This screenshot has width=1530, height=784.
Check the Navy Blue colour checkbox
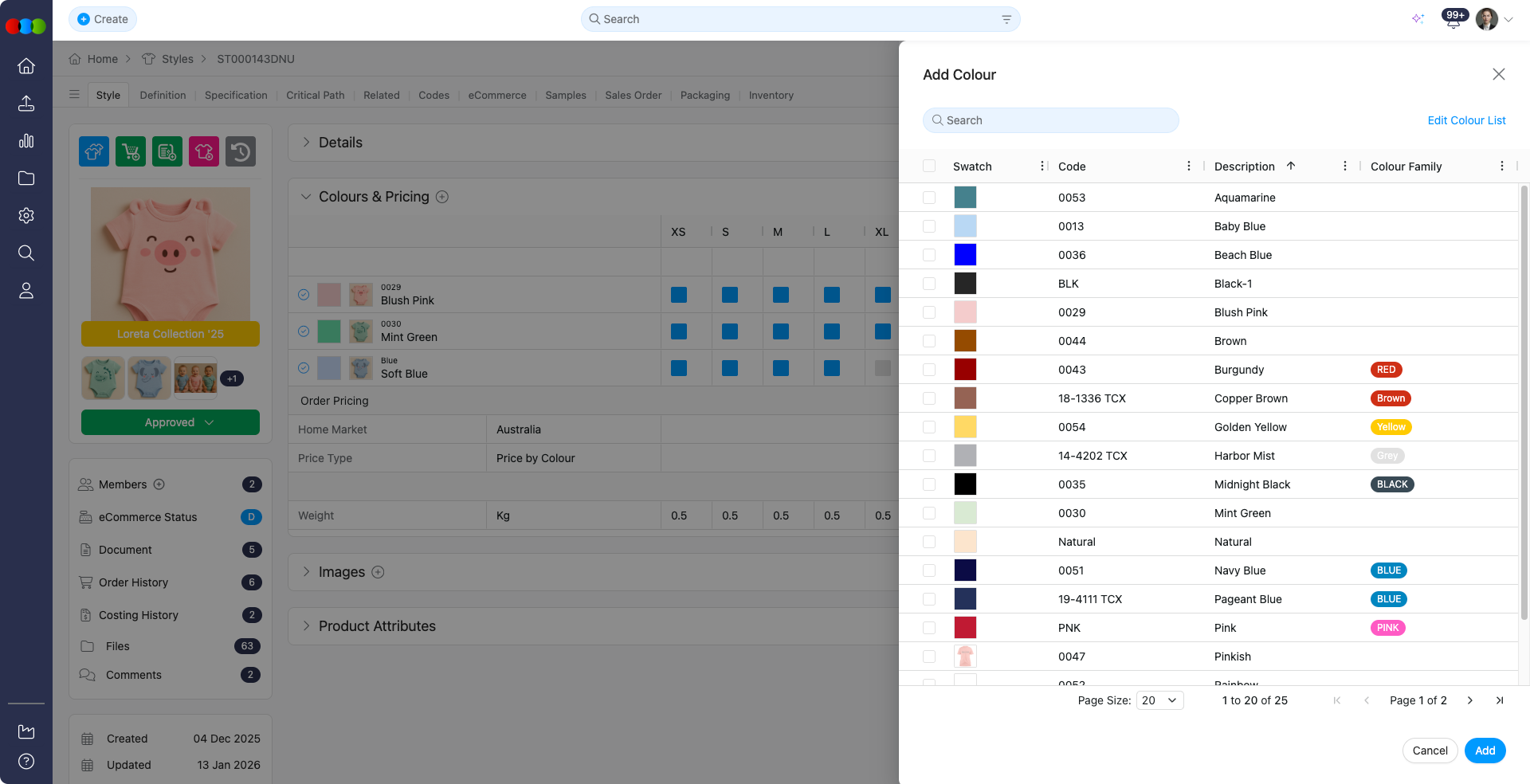click(929, 570)
